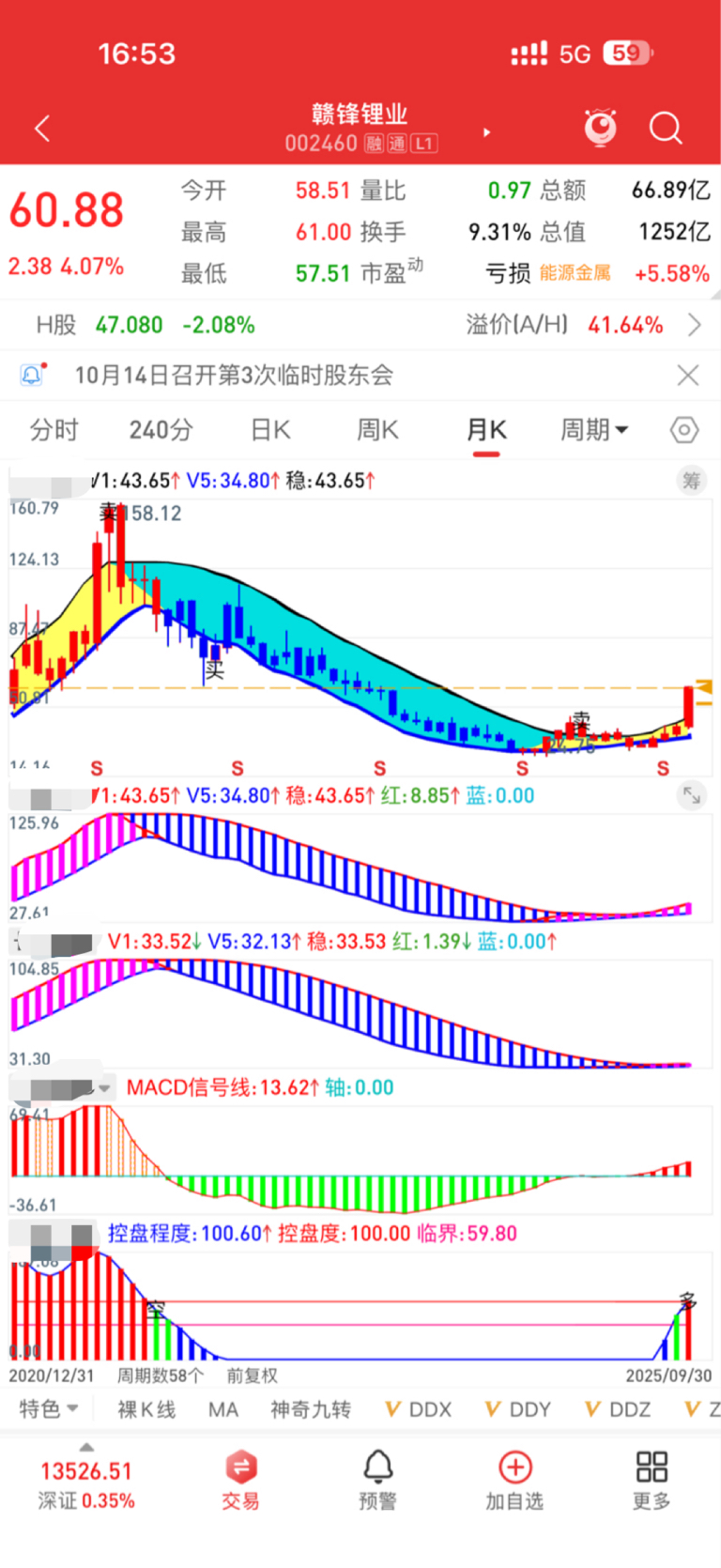Tap the 通 connect badge
The image size is (721, 1568).
[x=397, y=144]
